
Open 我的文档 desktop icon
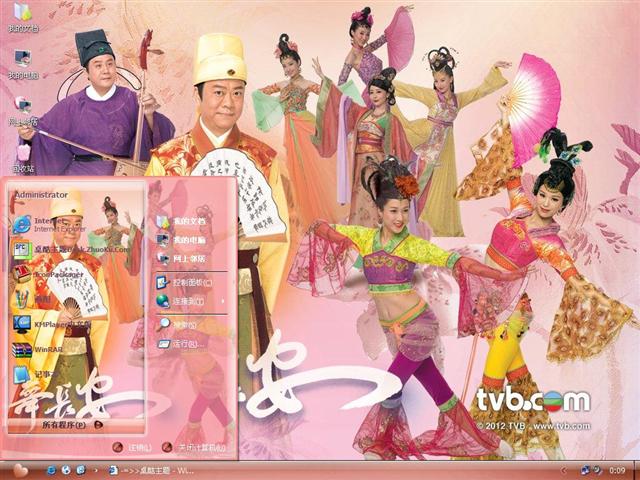(22, 16)
